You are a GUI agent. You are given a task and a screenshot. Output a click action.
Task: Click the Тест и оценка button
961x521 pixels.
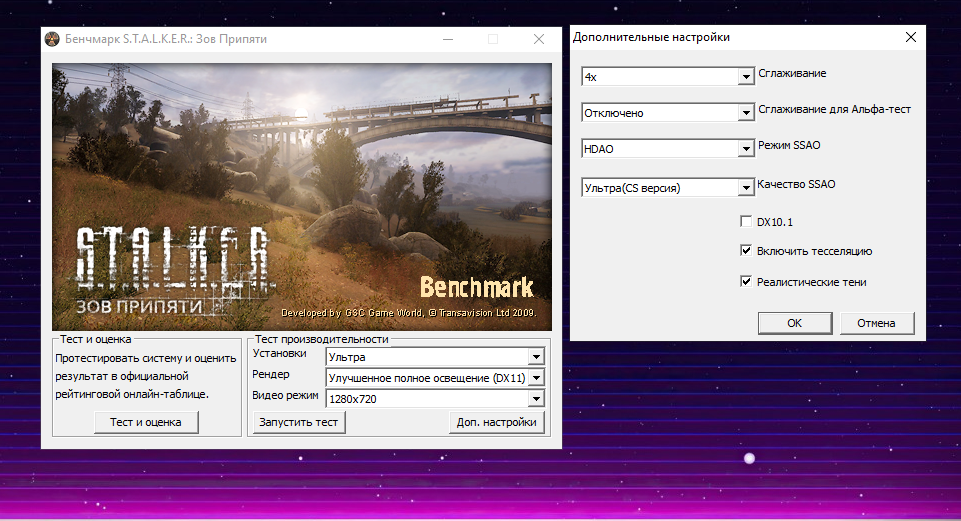146,422
